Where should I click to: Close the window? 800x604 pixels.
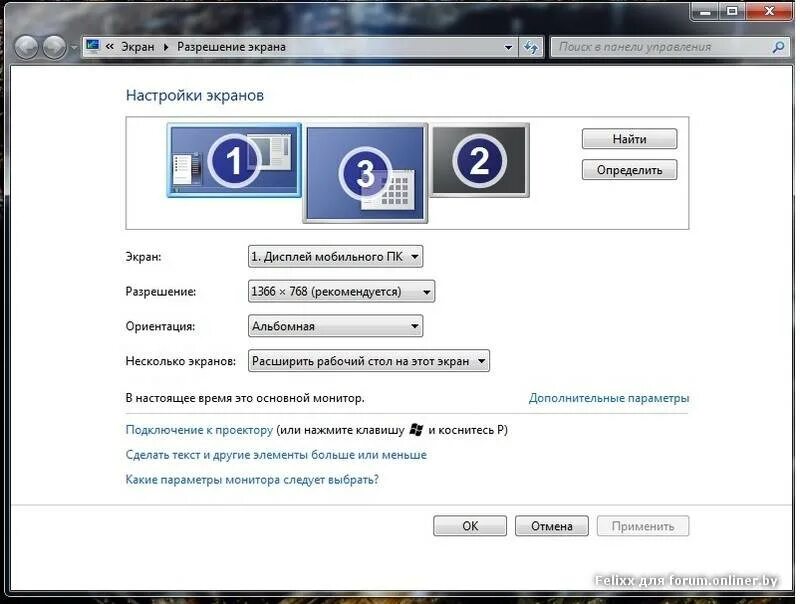point(770,12)
